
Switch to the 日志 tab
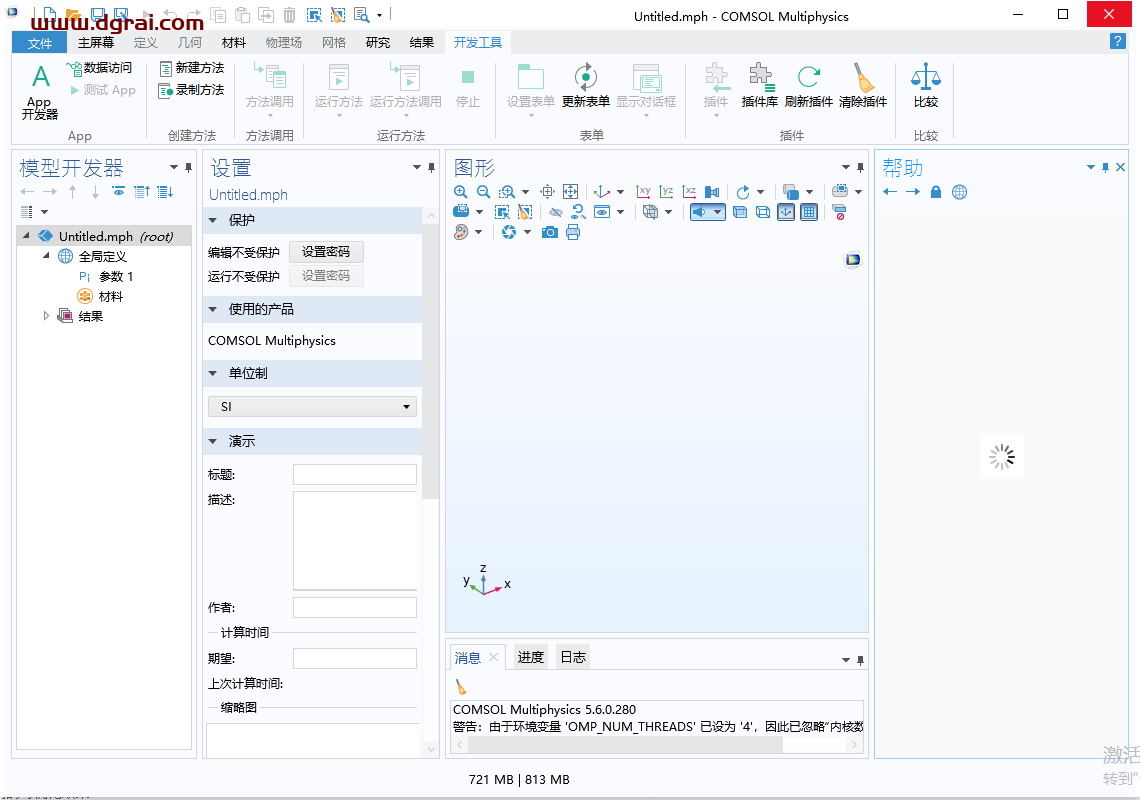pyautogui.click(x=573, y=657)
